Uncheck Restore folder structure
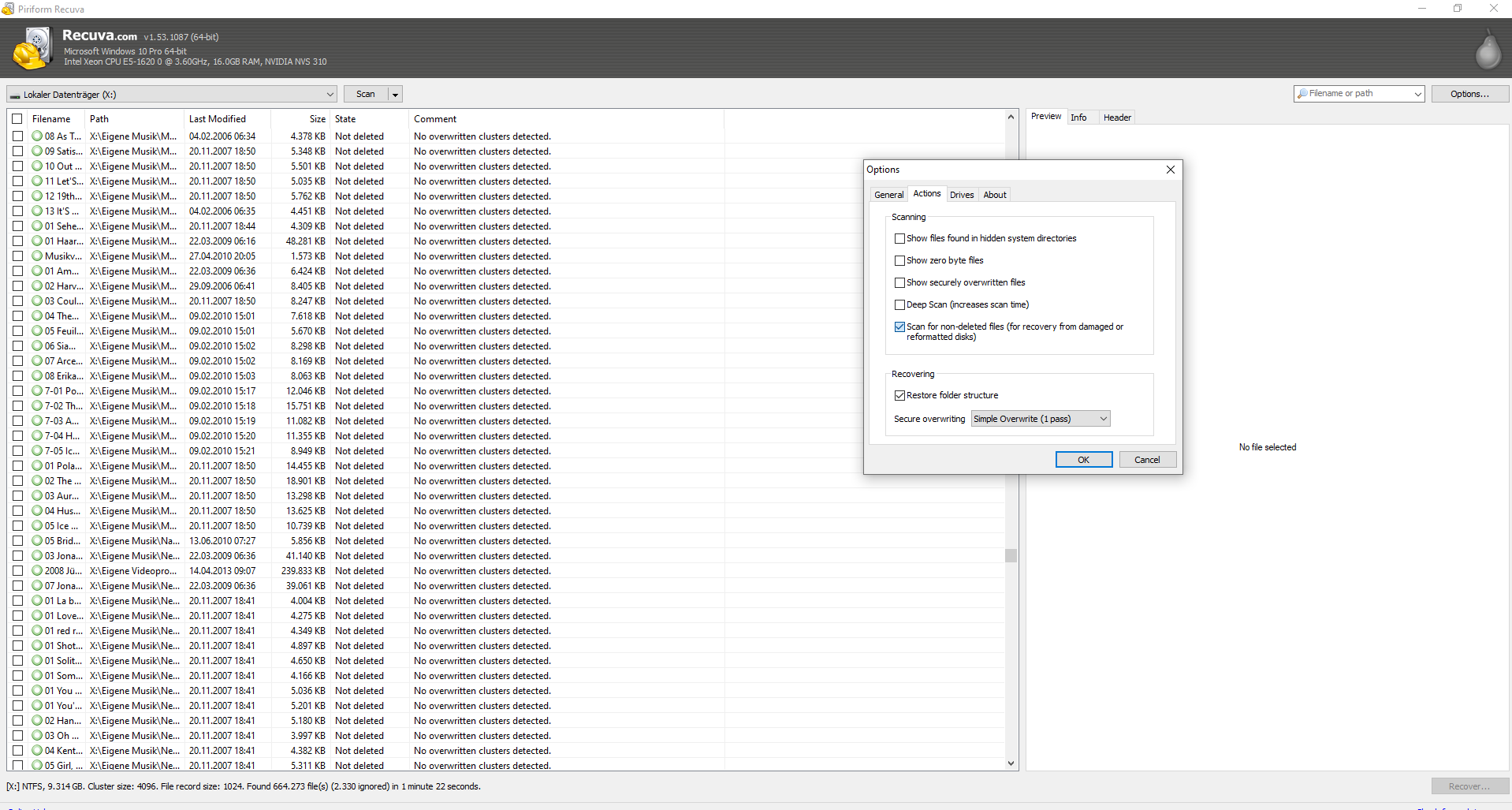This screenshot has width=1512, height=810. (x=899, y=395)
